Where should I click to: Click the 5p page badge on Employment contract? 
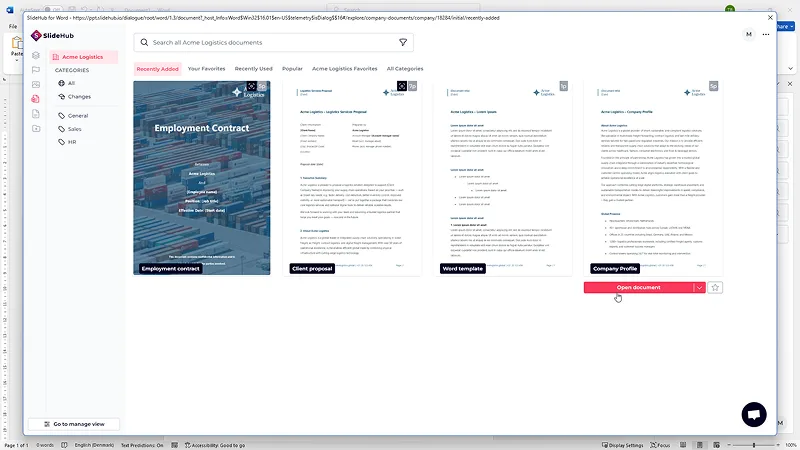[x=262, y=86]
